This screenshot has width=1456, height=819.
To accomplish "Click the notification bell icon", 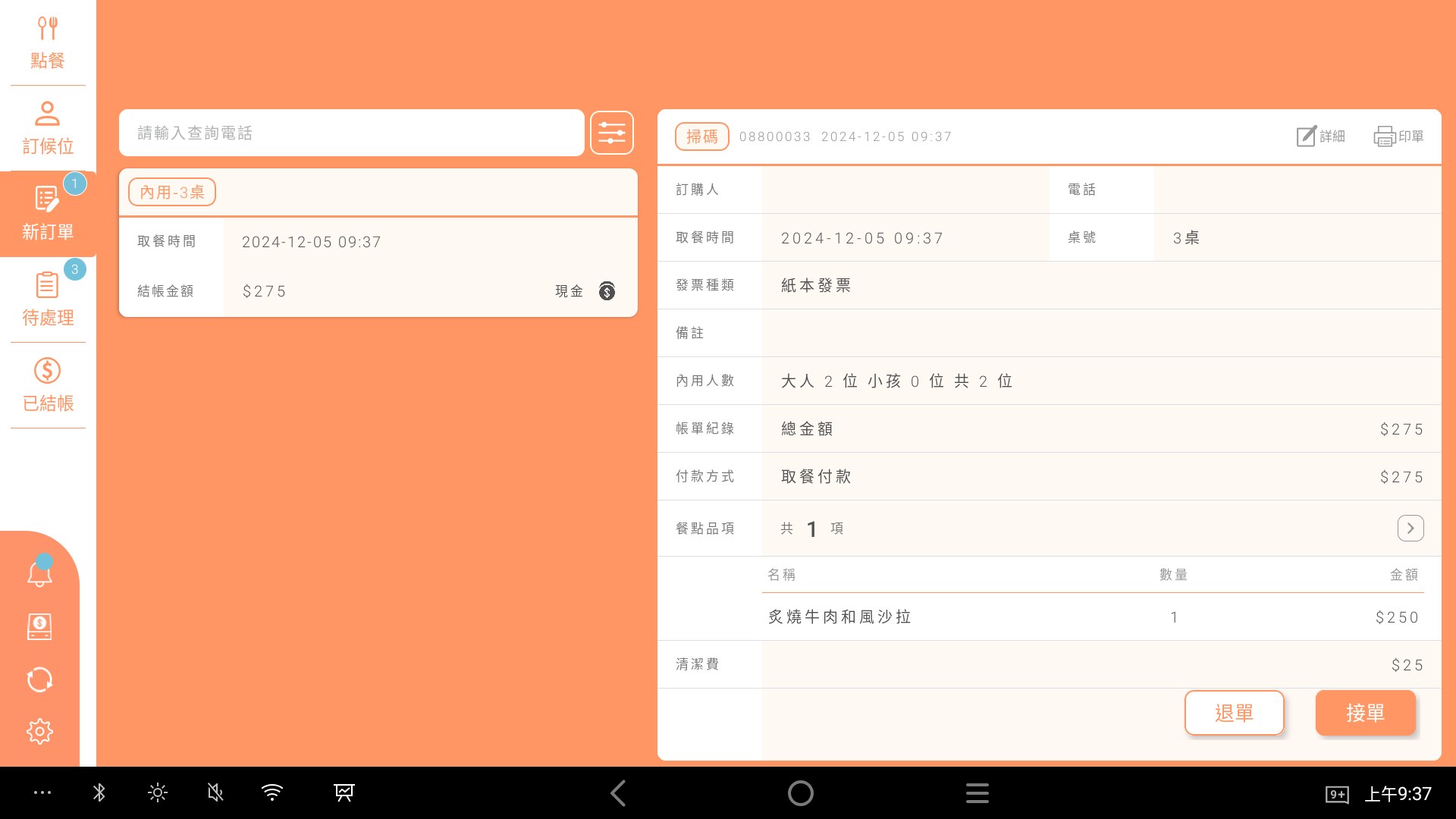I will (x=39, y=574).
